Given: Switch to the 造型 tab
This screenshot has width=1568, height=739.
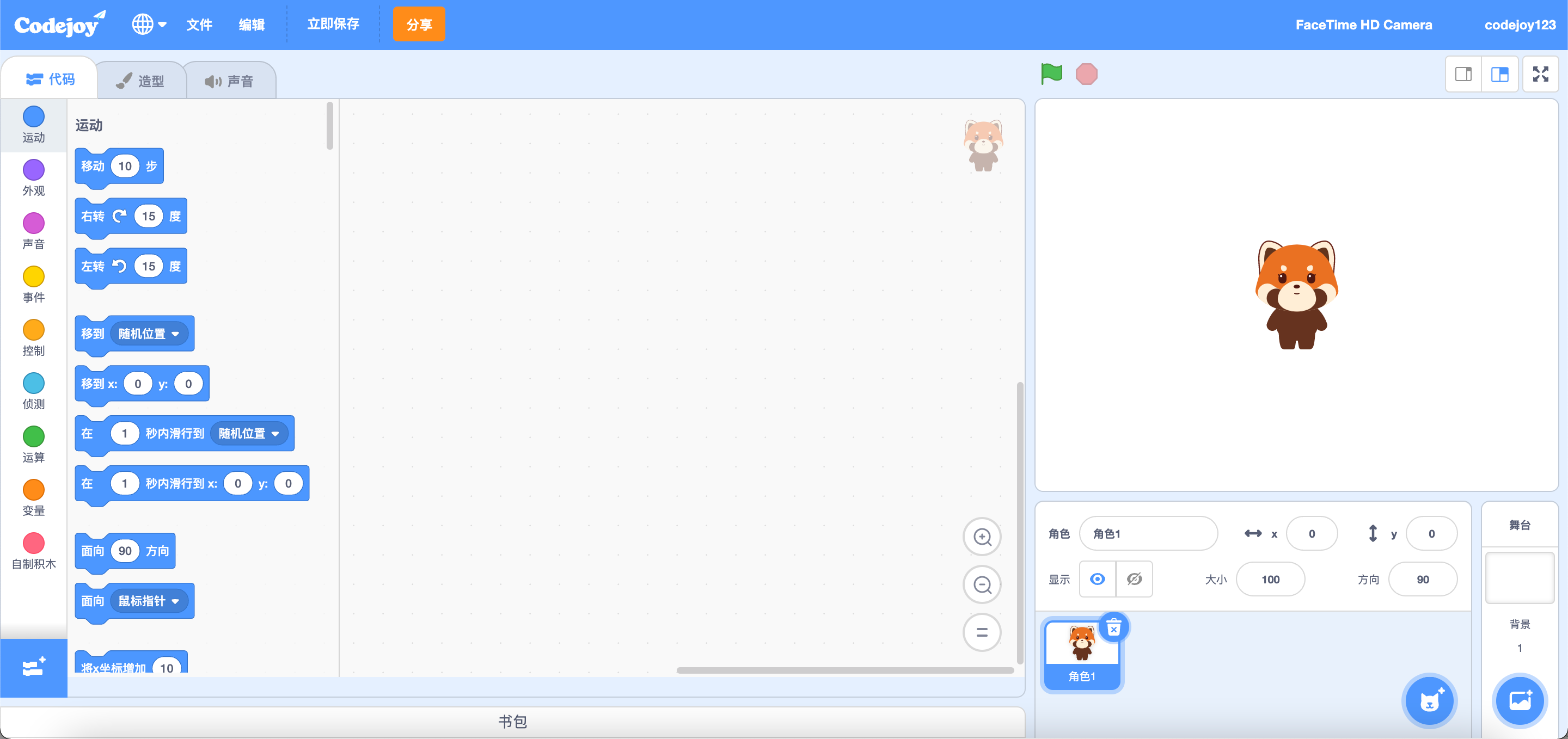Looking at the screenshot, I should coord(141,81).
